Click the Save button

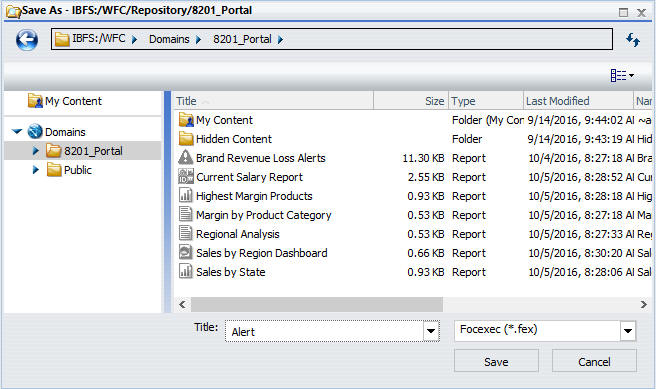pyautogui.click(x=496, y=361)
